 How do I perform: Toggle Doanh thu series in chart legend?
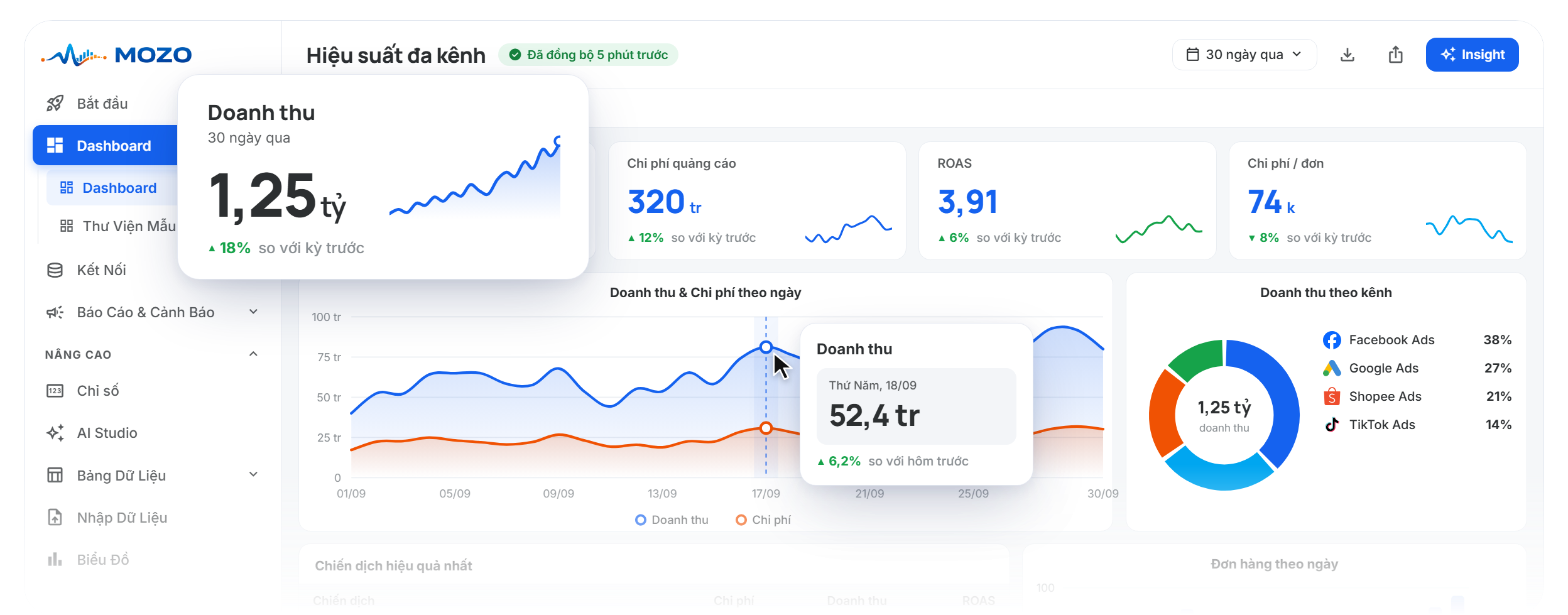click(x=672, y=520)
